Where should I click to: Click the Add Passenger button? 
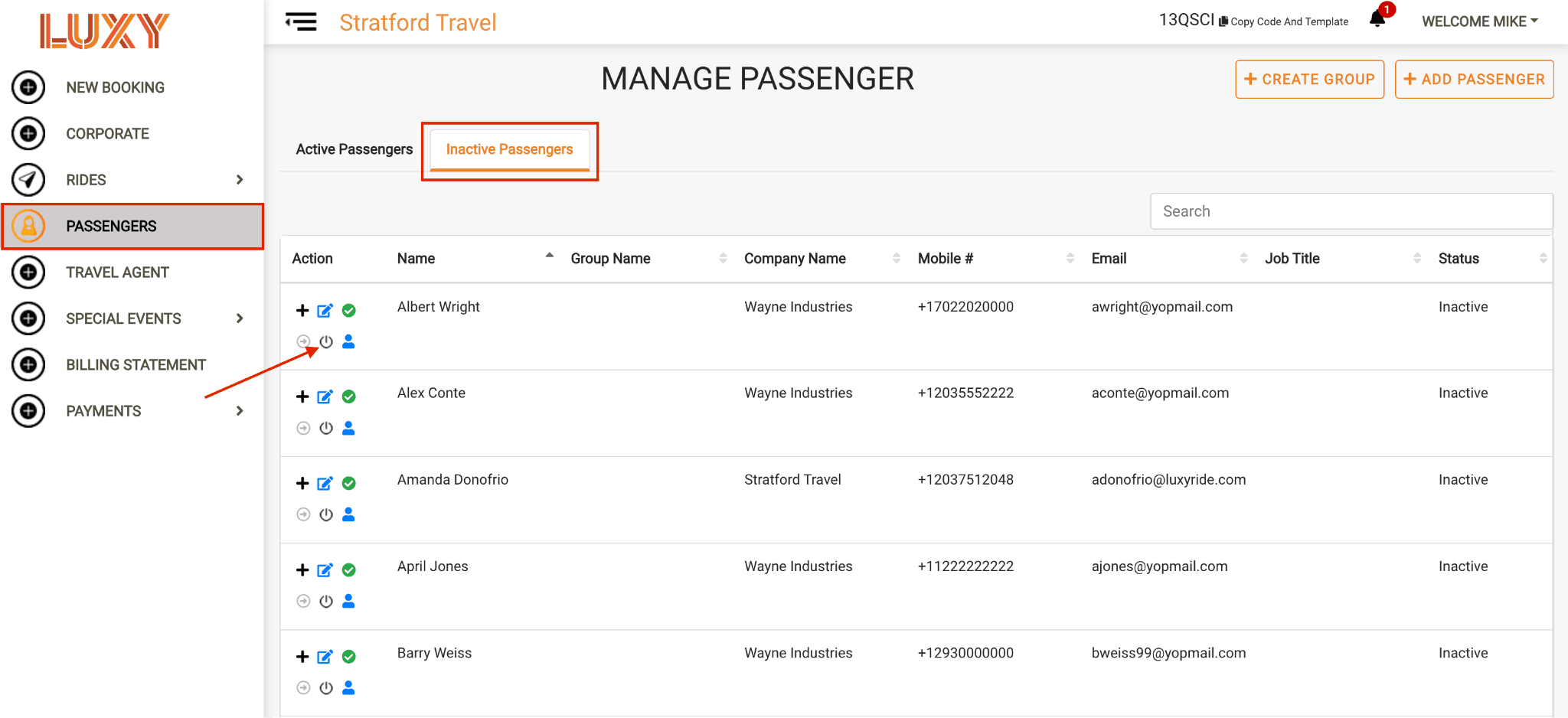pyautogui.click(x=1474, y=80)
